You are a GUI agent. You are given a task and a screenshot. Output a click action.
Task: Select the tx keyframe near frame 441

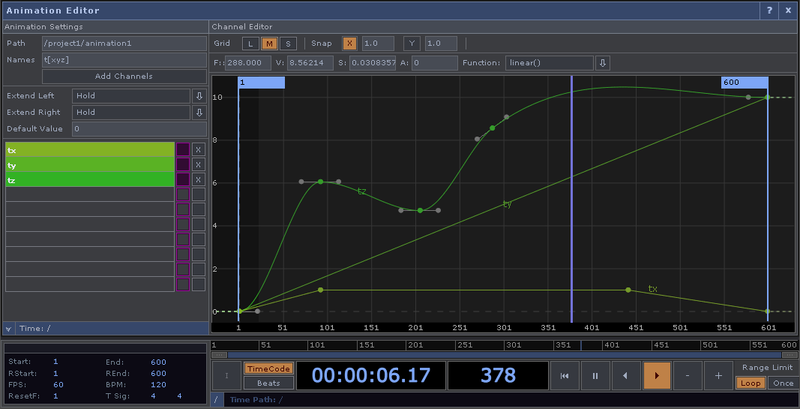(628, 290)
